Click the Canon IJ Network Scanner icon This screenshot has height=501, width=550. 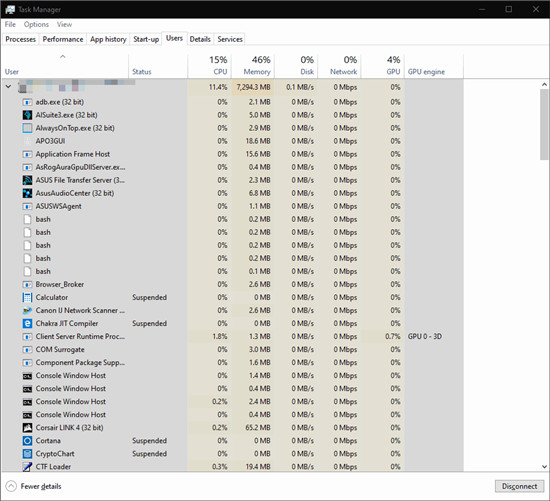27,310
